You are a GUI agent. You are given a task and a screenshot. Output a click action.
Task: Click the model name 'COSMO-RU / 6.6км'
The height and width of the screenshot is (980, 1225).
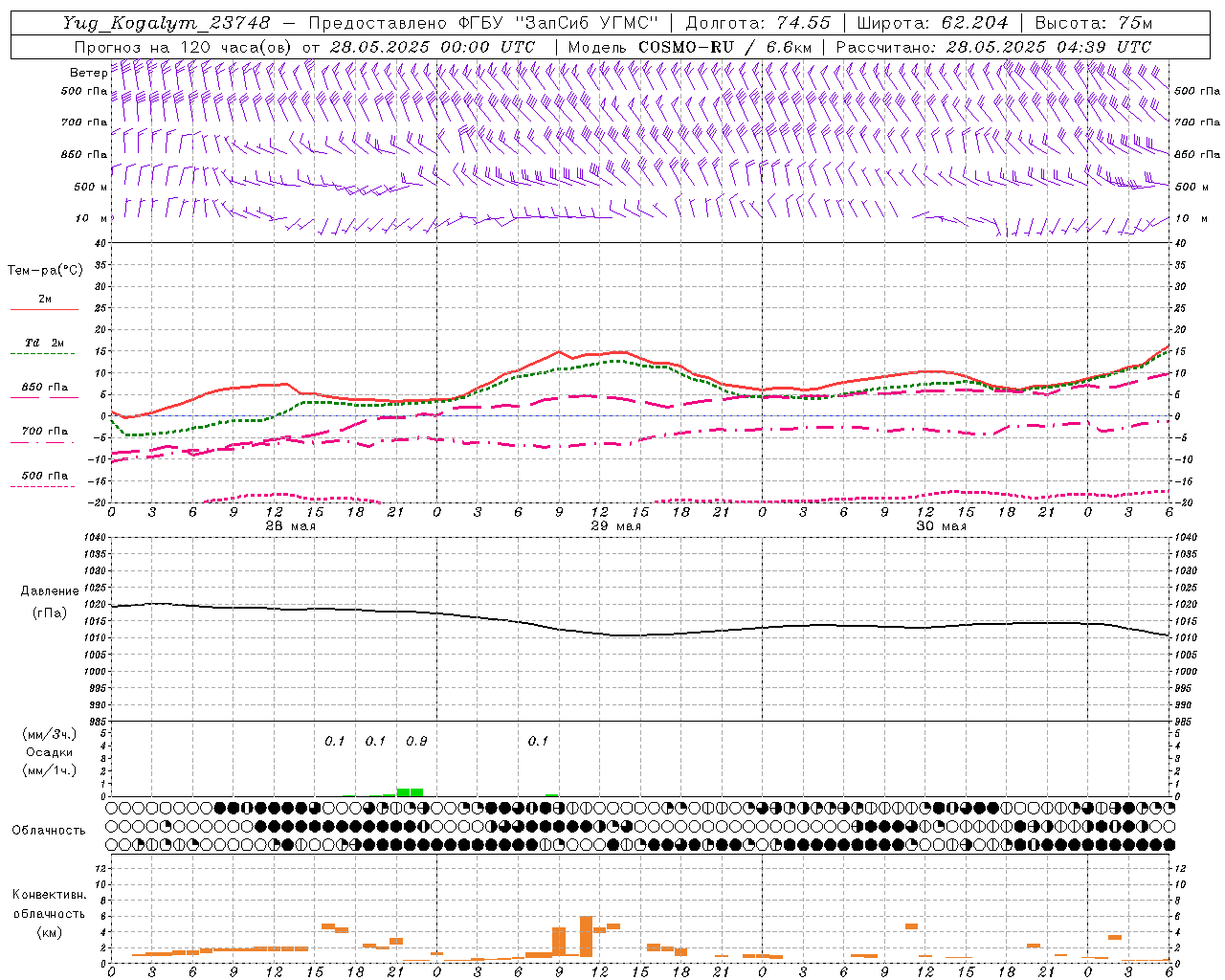point(724,47)
